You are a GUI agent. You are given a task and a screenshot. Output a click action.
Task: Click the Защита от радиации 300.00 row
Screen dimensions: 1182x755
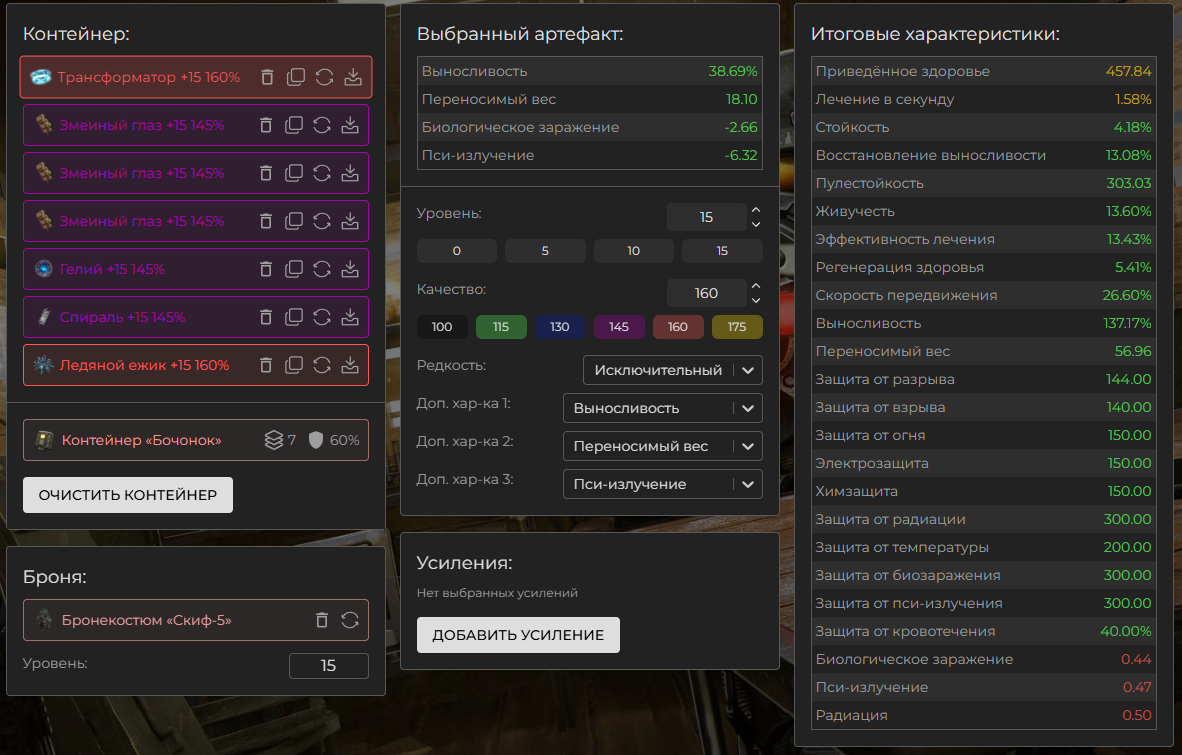click(983, 519)
